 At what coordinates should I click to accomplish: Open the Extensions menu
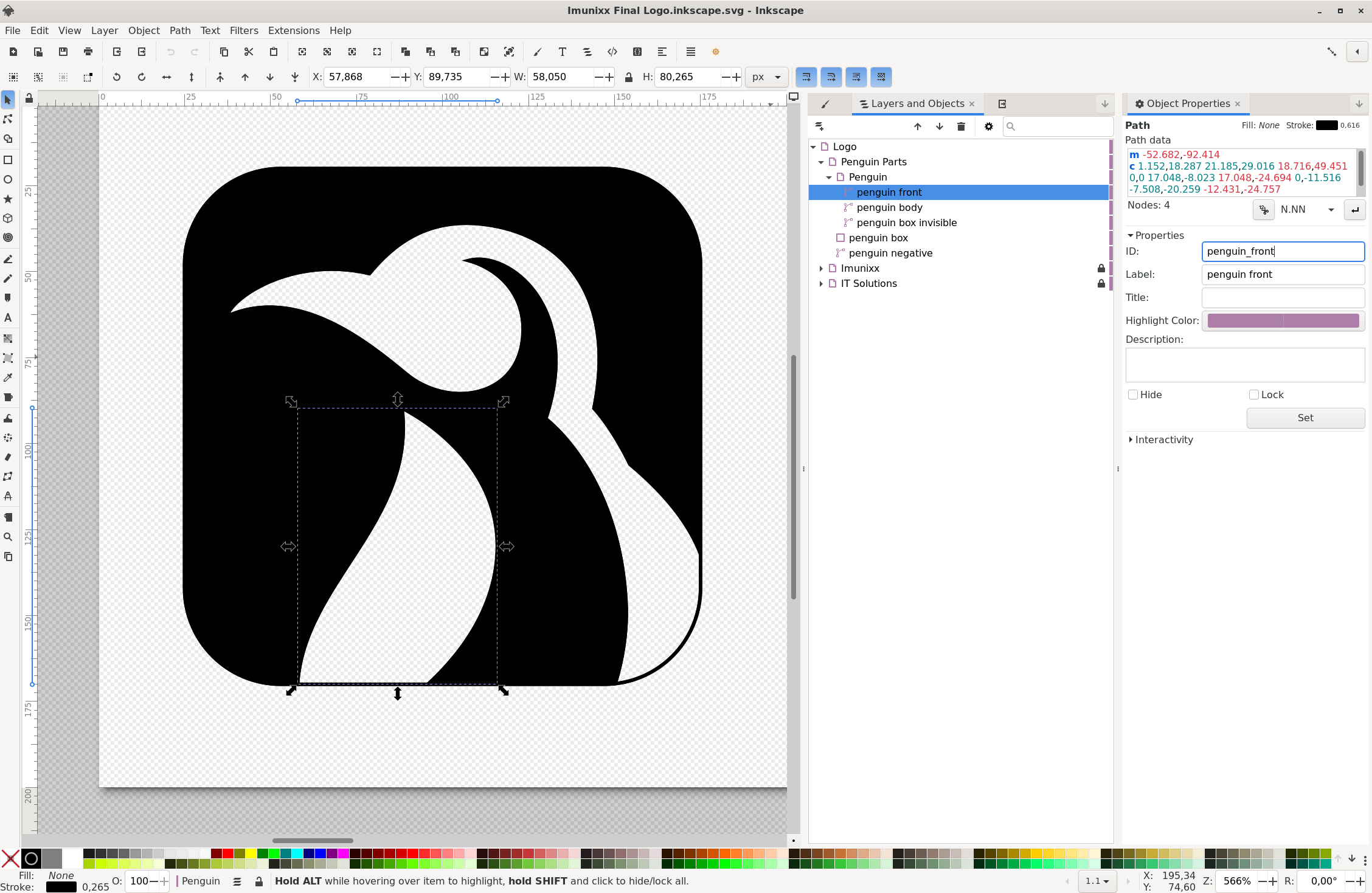tap(294, 30)
